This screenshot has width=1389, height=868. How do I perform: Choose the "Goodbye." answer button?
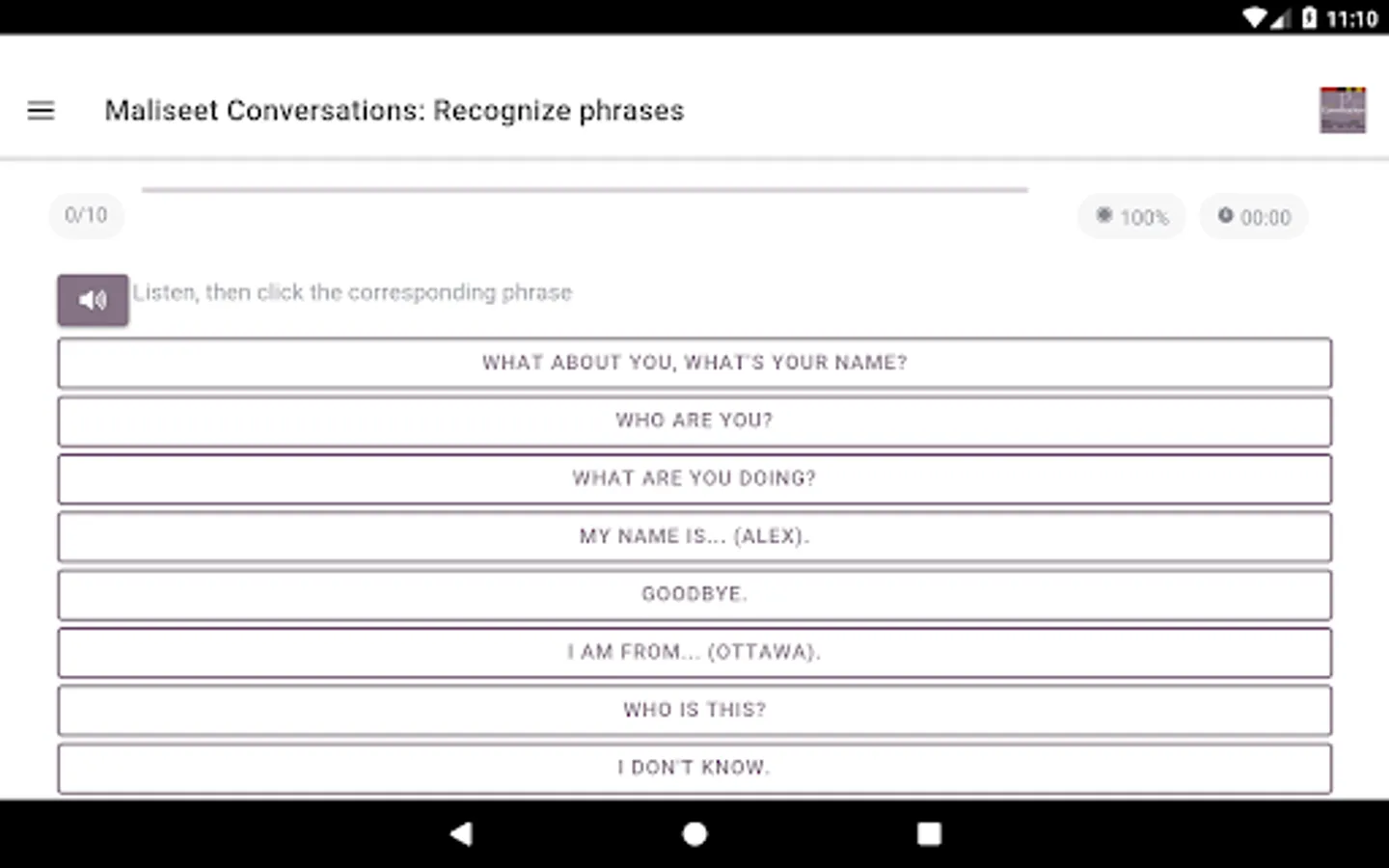tap(694, 594)
